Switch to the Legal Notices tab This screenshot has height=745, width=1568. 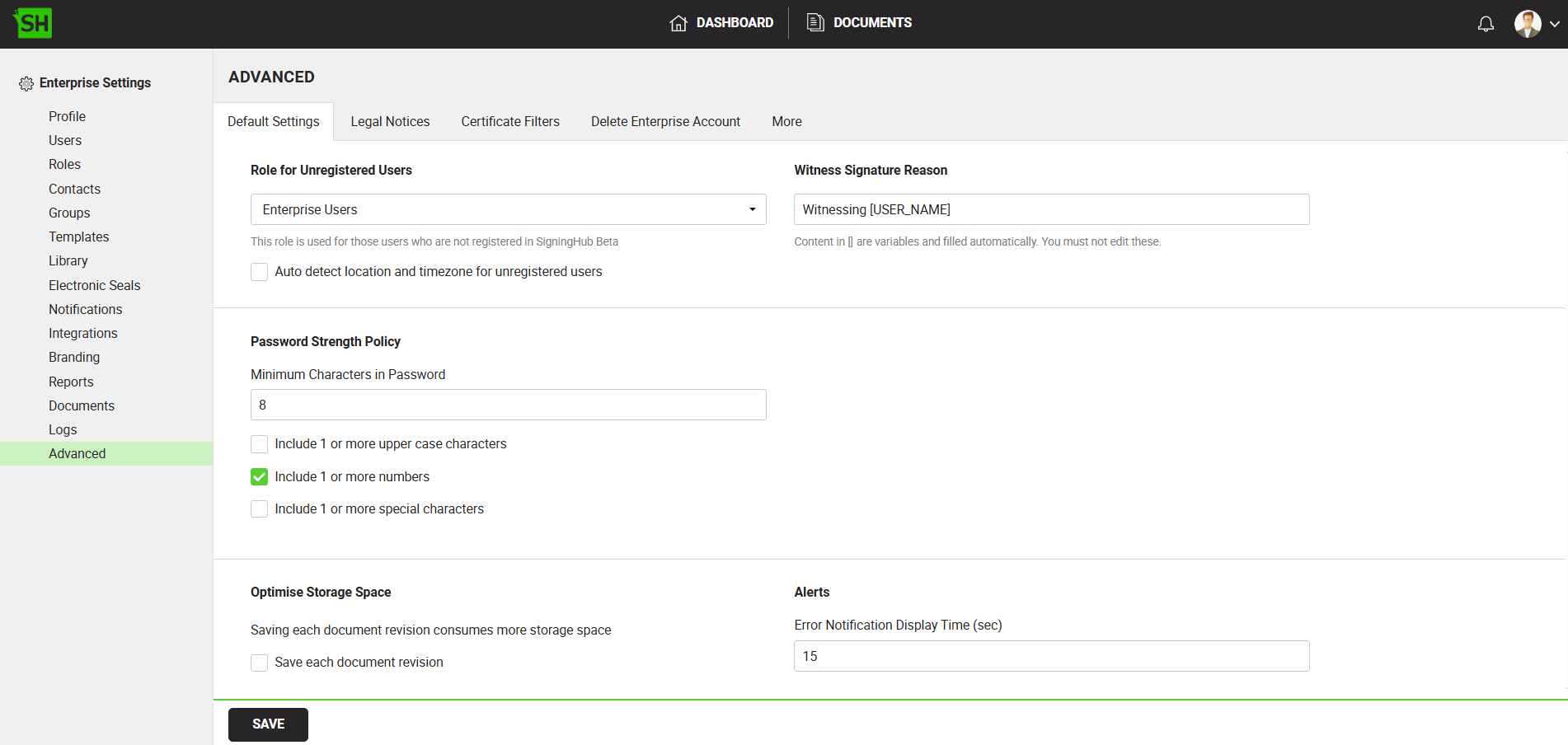point(390,121)
